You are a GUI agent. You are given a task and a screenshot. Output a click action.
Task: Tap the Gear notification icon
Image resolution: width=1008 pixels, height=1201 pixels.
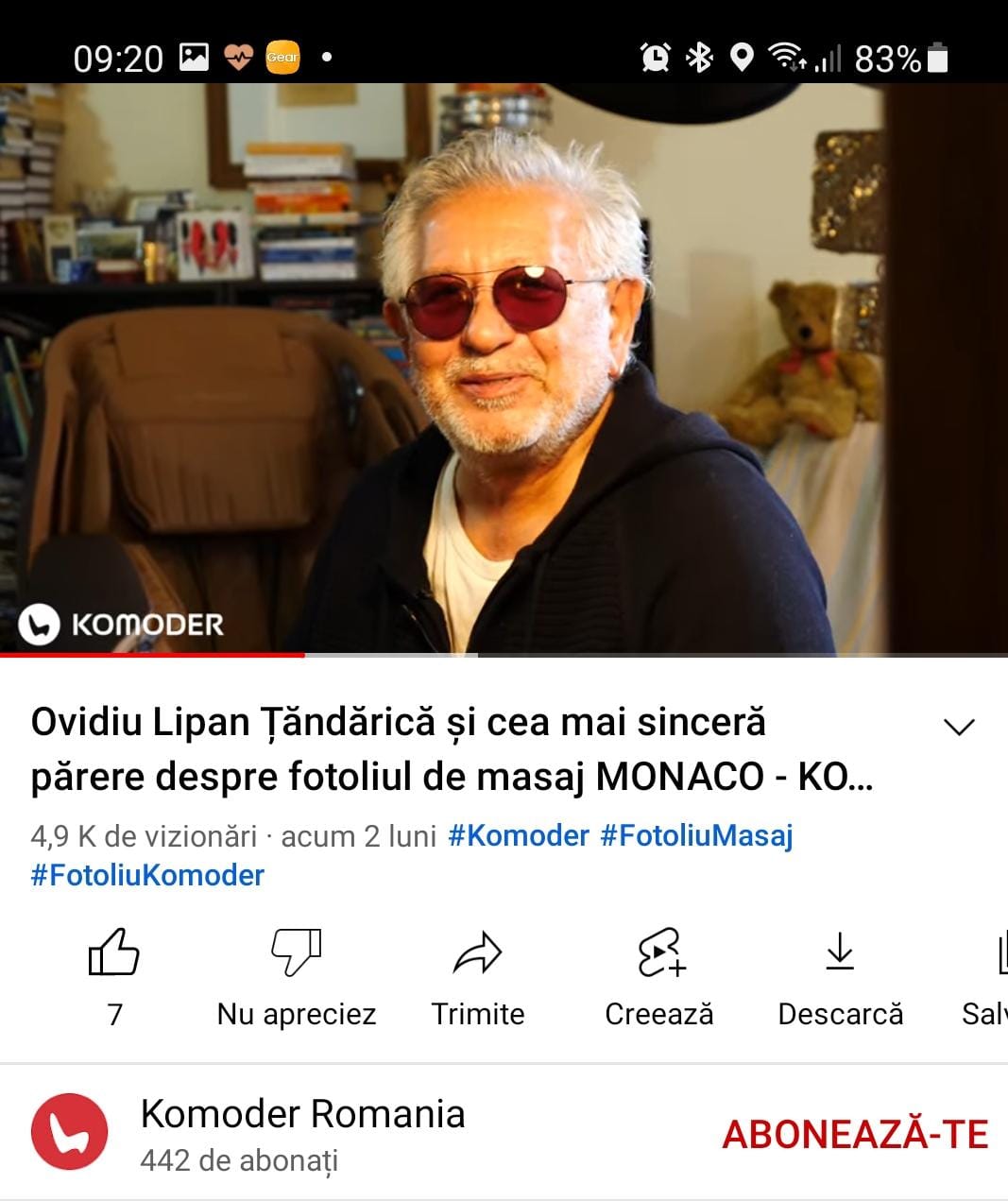pos(282,57)
